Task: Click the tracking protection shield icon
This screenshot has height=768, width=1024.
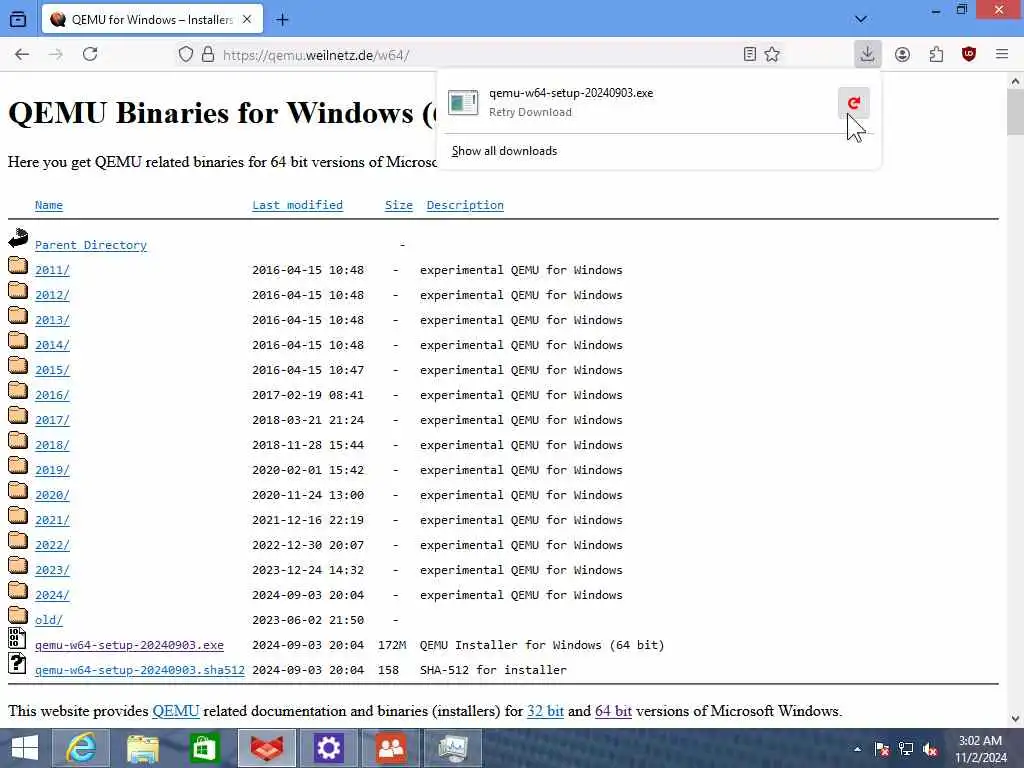Action: [x=186, y=54]
